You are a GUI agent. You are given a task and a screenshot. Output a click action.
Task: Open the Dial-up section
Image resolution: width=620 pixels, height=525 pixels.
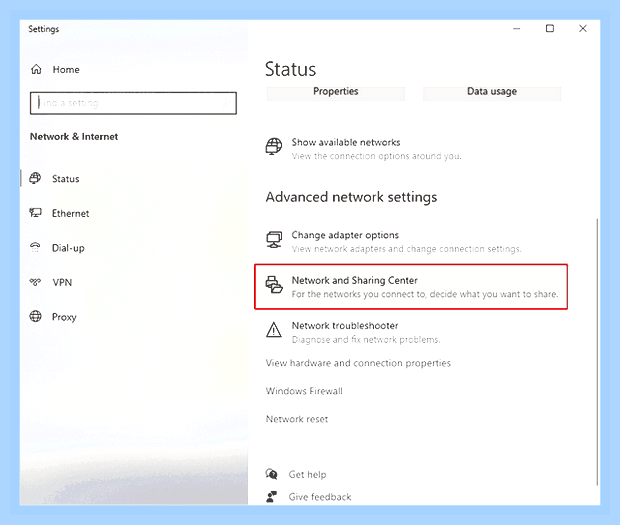[x=68, y=248]
